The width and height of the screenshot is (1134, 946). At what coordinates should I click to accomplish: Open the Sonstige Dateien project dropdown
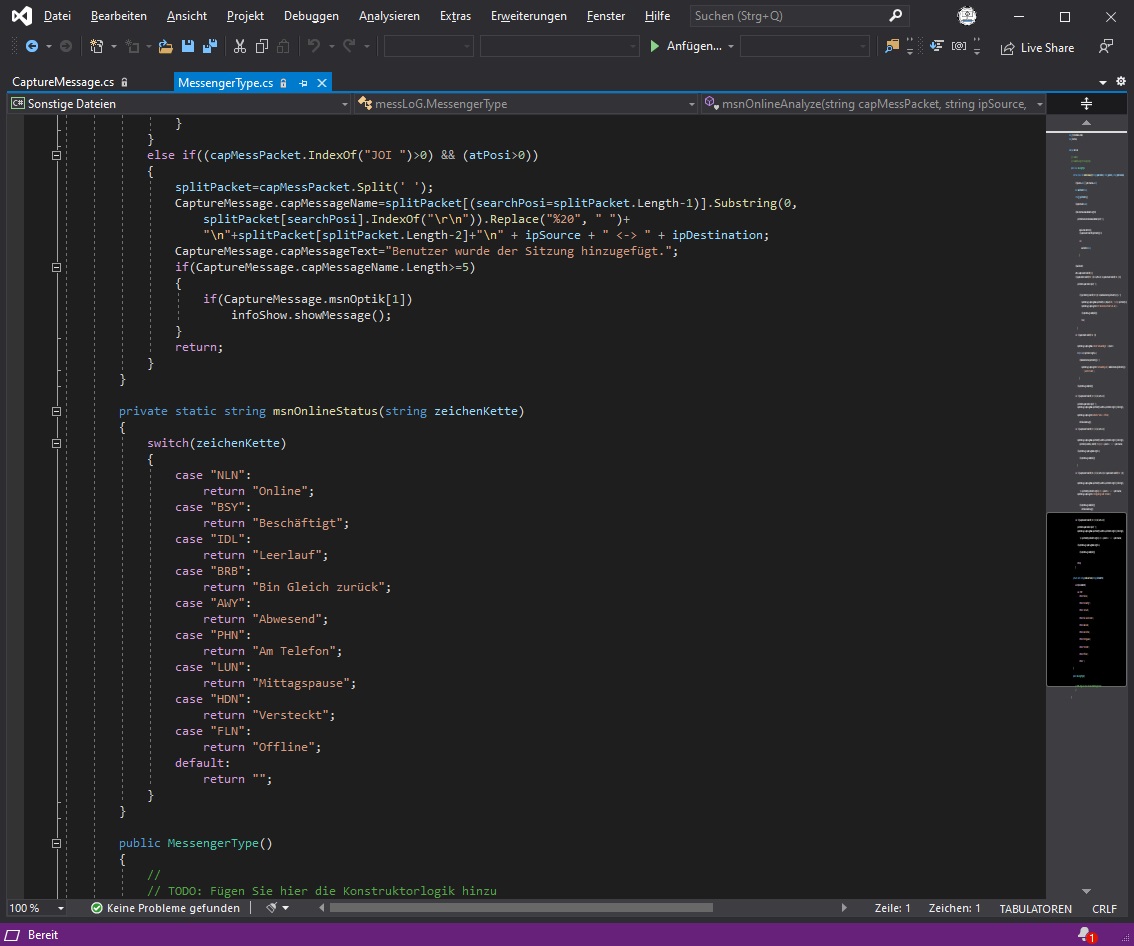click(345, 104)
